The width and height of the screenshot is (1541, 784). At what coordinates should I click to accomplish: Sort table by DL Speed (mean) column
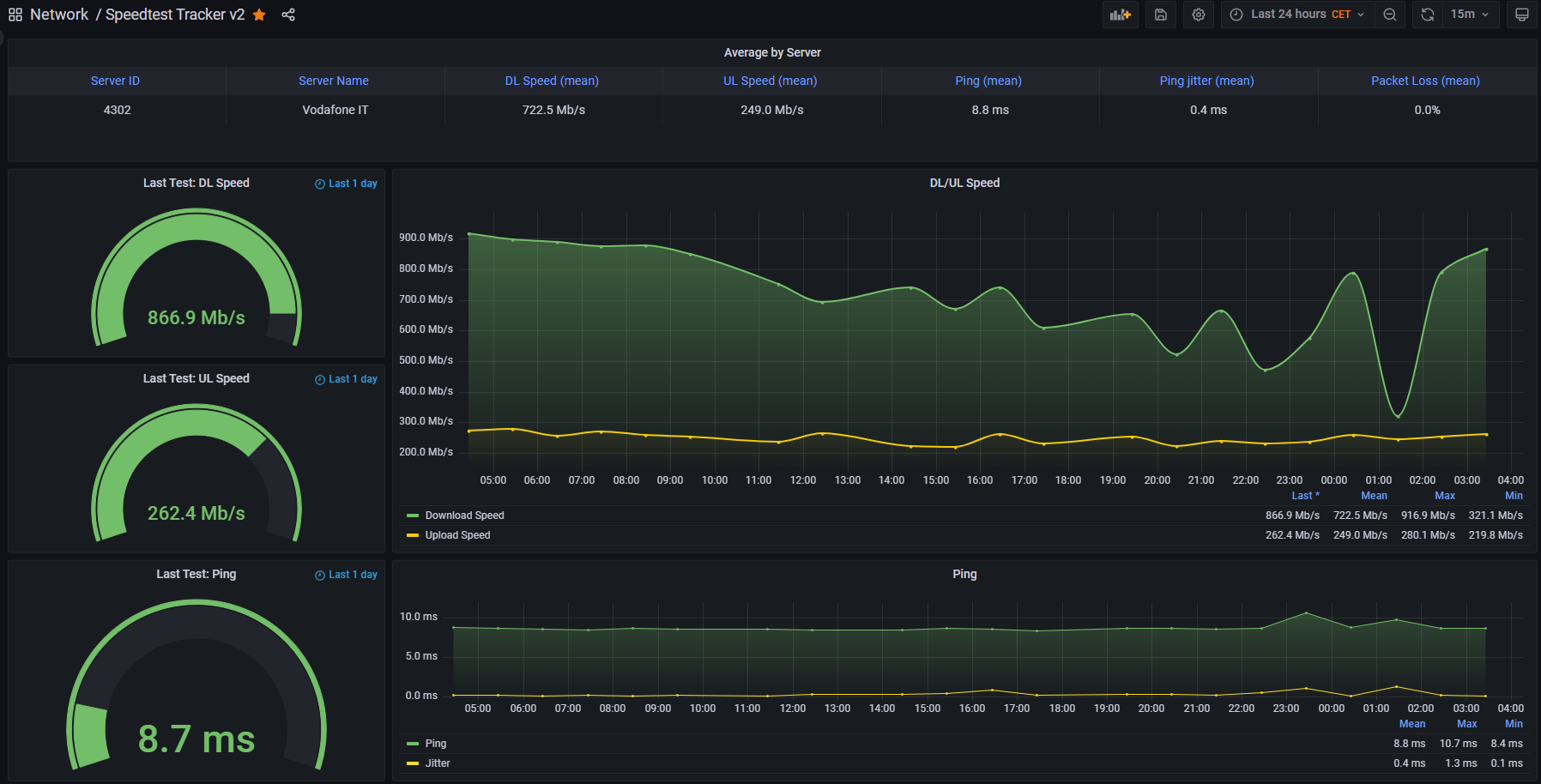552,81
